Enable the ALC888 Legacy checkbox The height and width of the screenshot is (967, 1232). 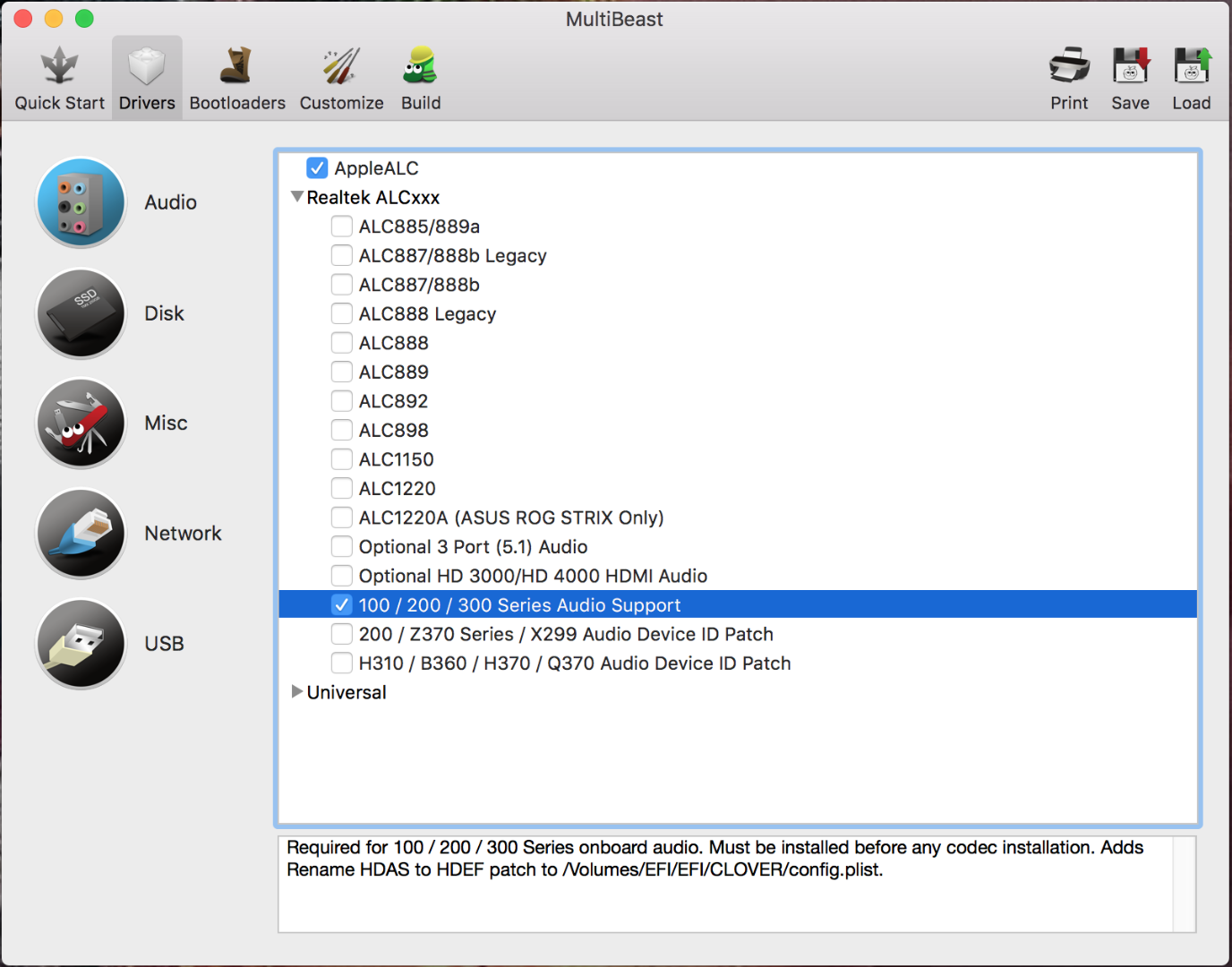pyautogui.click(x=341, y=314)
